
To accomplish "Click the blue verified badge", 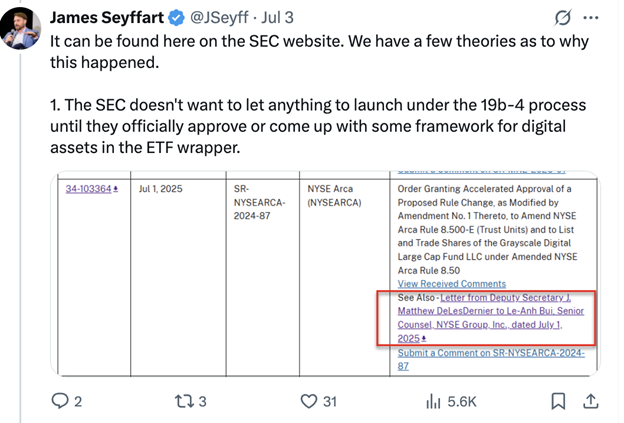I will pyautogui.click(x=175, y=18).
